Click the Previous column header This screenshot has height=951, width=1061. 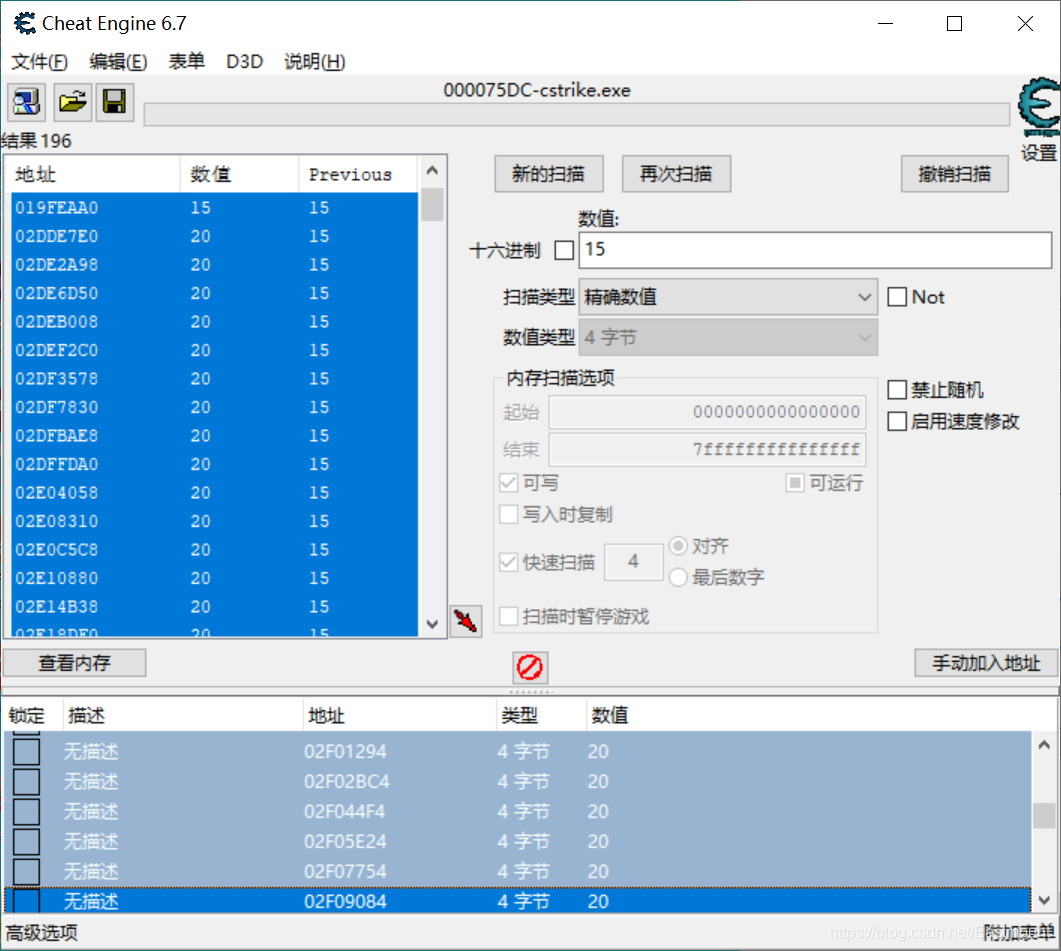(358, 175)
